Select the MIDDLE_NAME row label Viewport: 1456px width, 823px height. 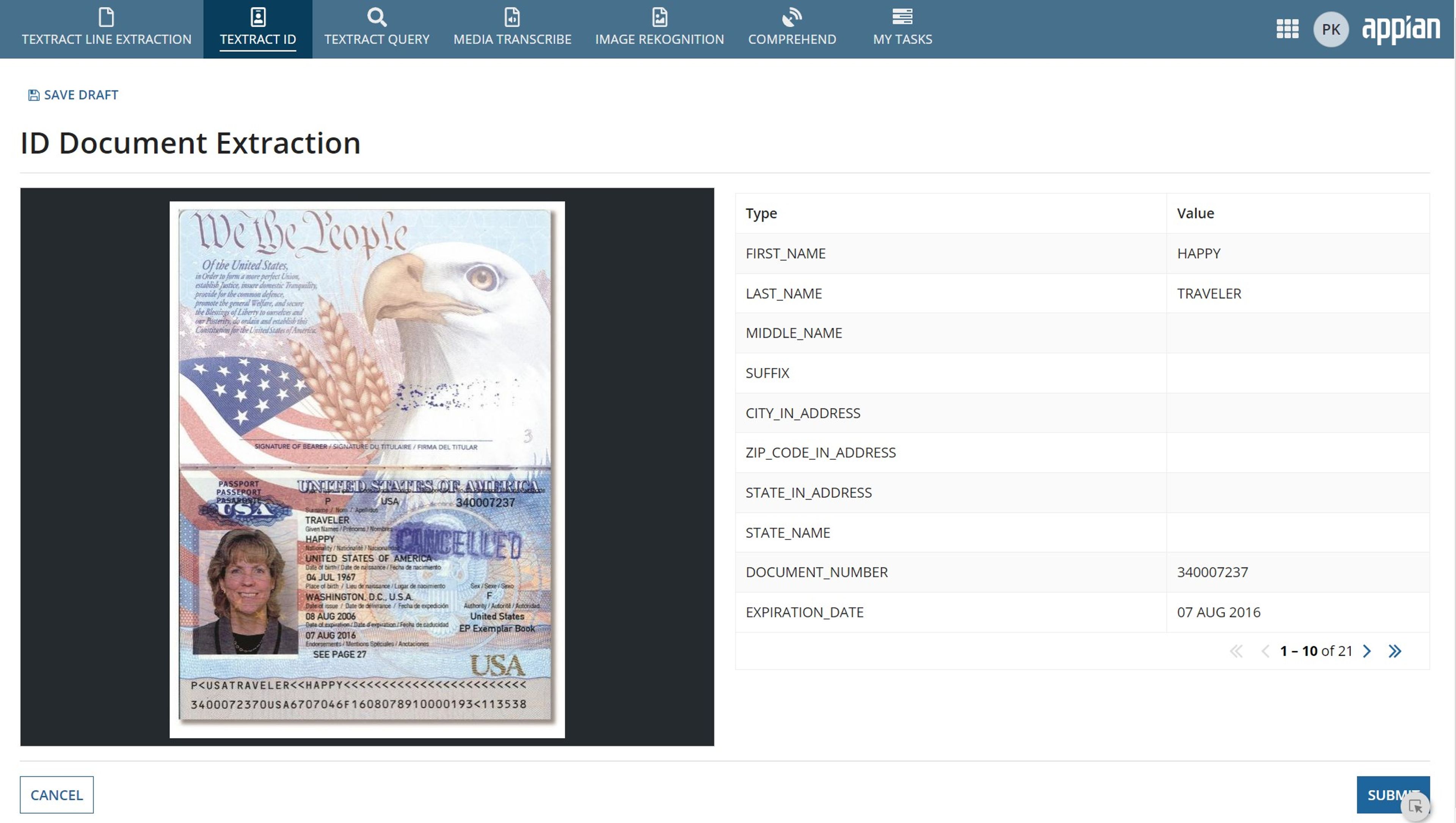pos(794,333)
